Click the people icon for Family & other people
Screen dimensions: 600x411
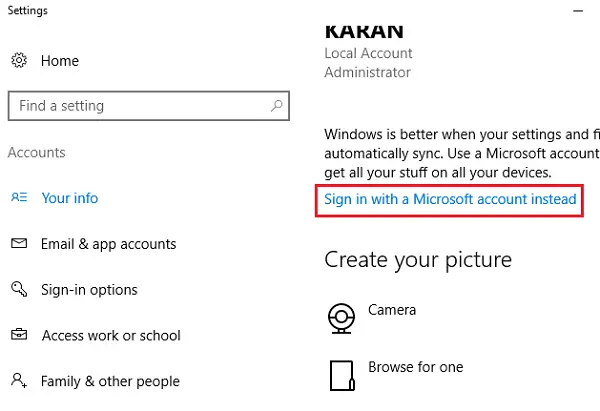point(19,381)
